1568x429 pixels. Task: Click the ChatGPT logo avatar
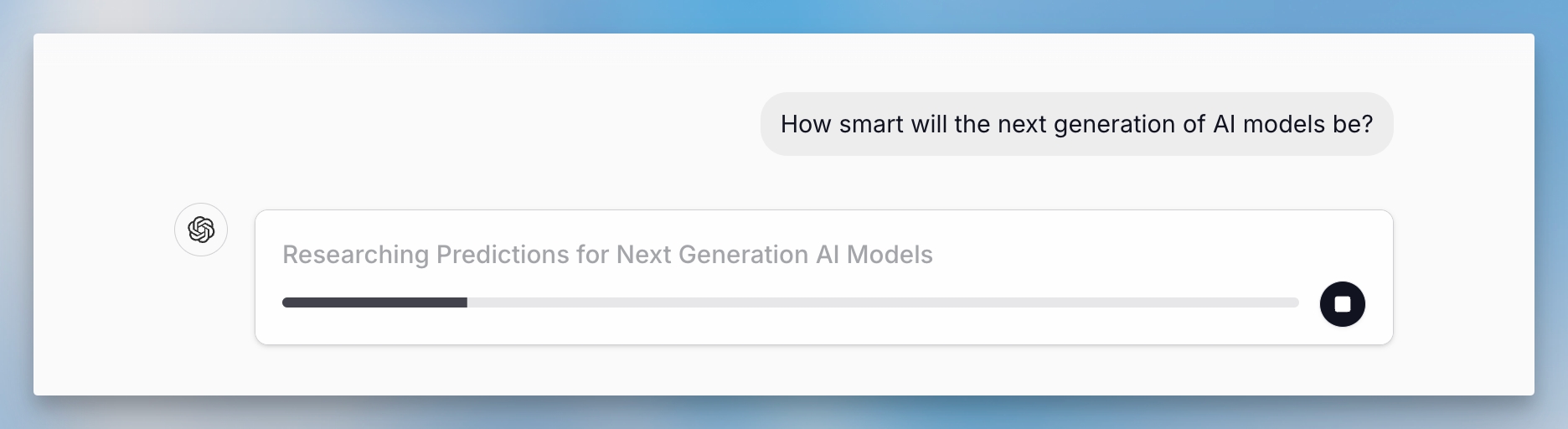[x=201, y=230]
